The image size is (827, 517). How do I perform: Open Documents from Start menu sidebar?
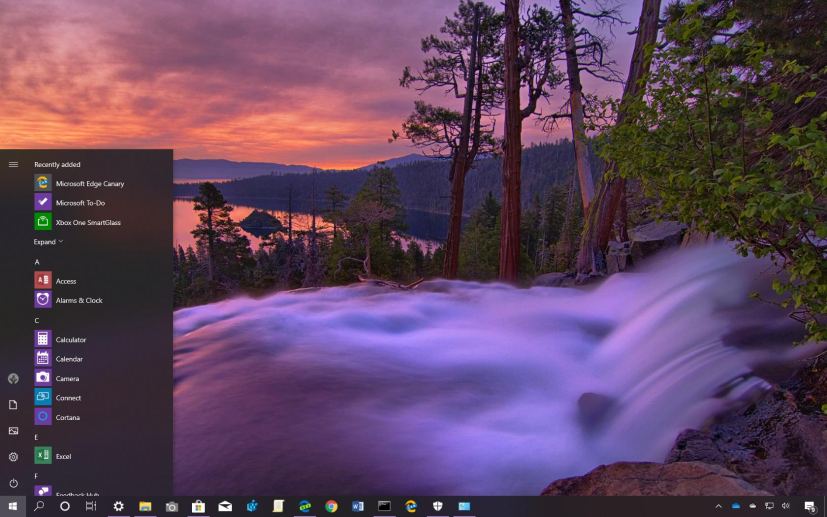click(x=13, y=405)
